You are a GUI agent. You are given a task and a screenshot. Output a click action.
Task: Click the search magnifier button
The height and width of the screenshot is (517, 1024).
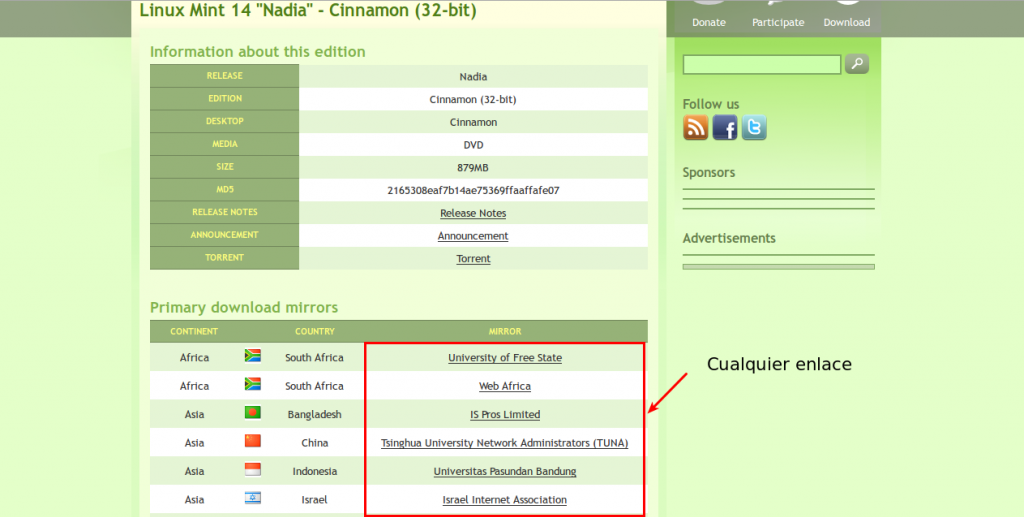pos(857,64)
